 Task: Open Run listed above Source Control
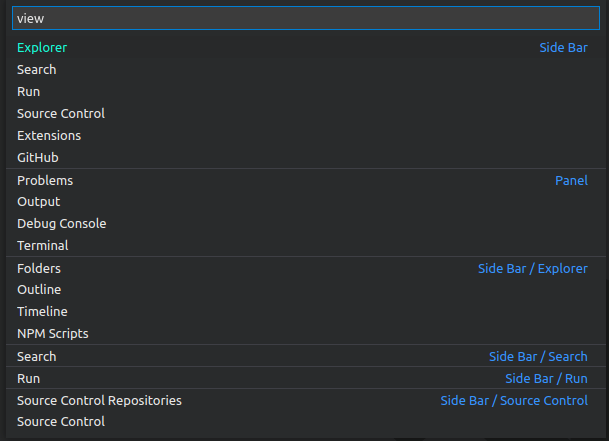(x=29, y=92)
